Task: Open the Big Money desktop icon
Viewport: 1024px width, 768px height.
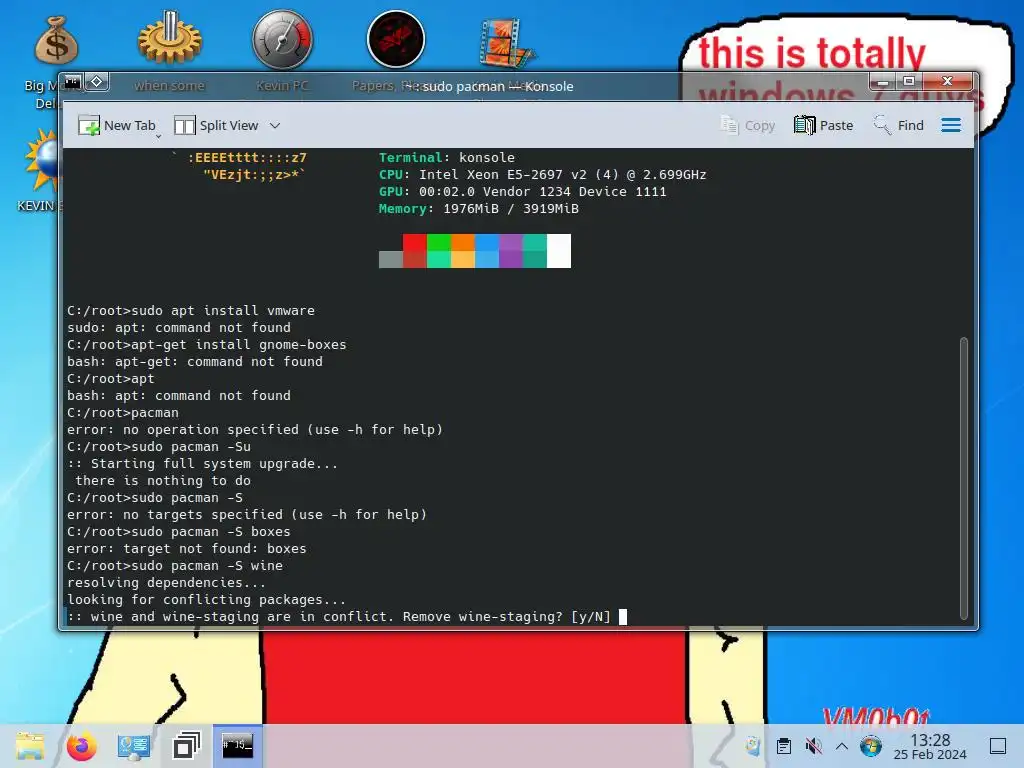Action: pos(56,40)
